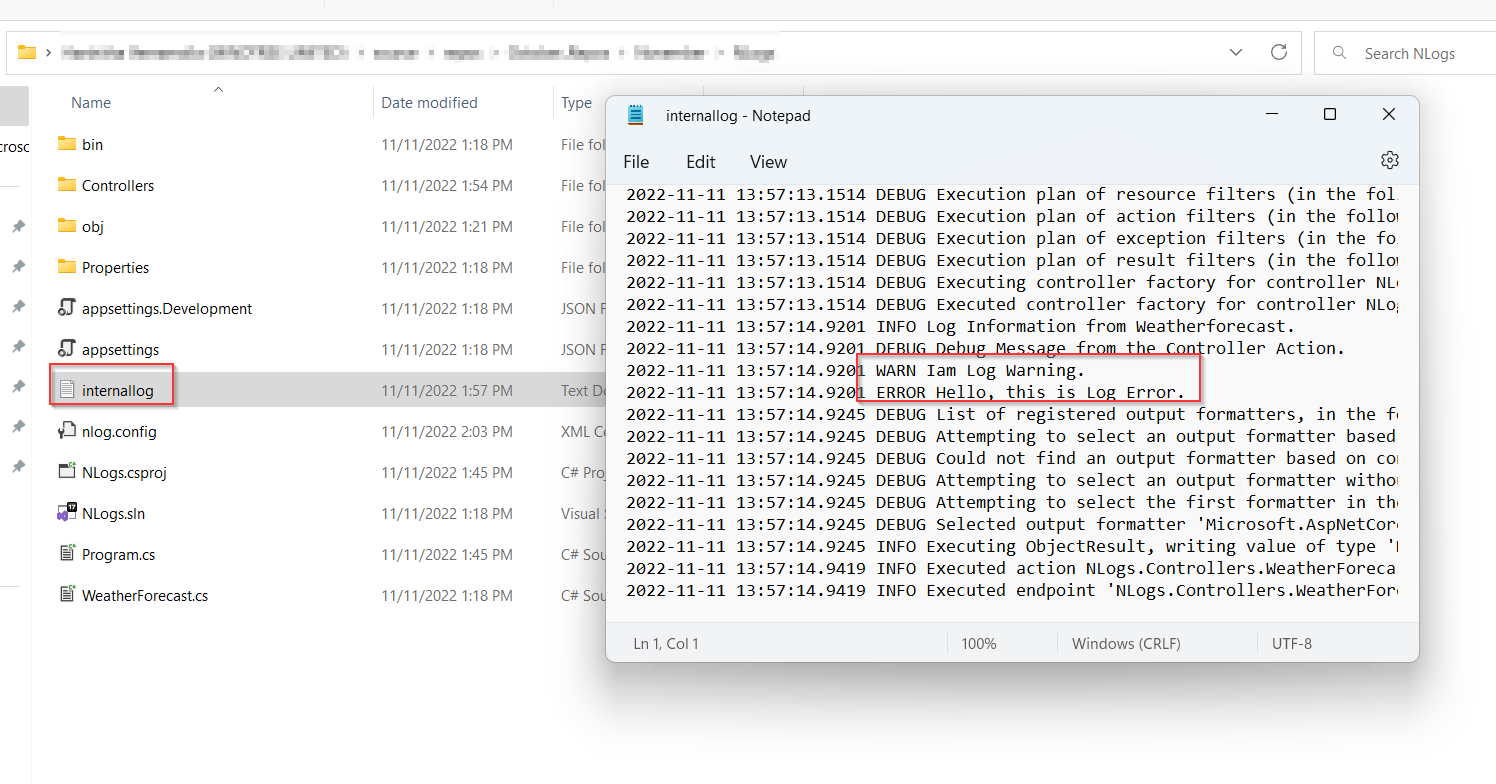Click obj folder's 11/11/2022 1:21 PM date

click(447, 227)
